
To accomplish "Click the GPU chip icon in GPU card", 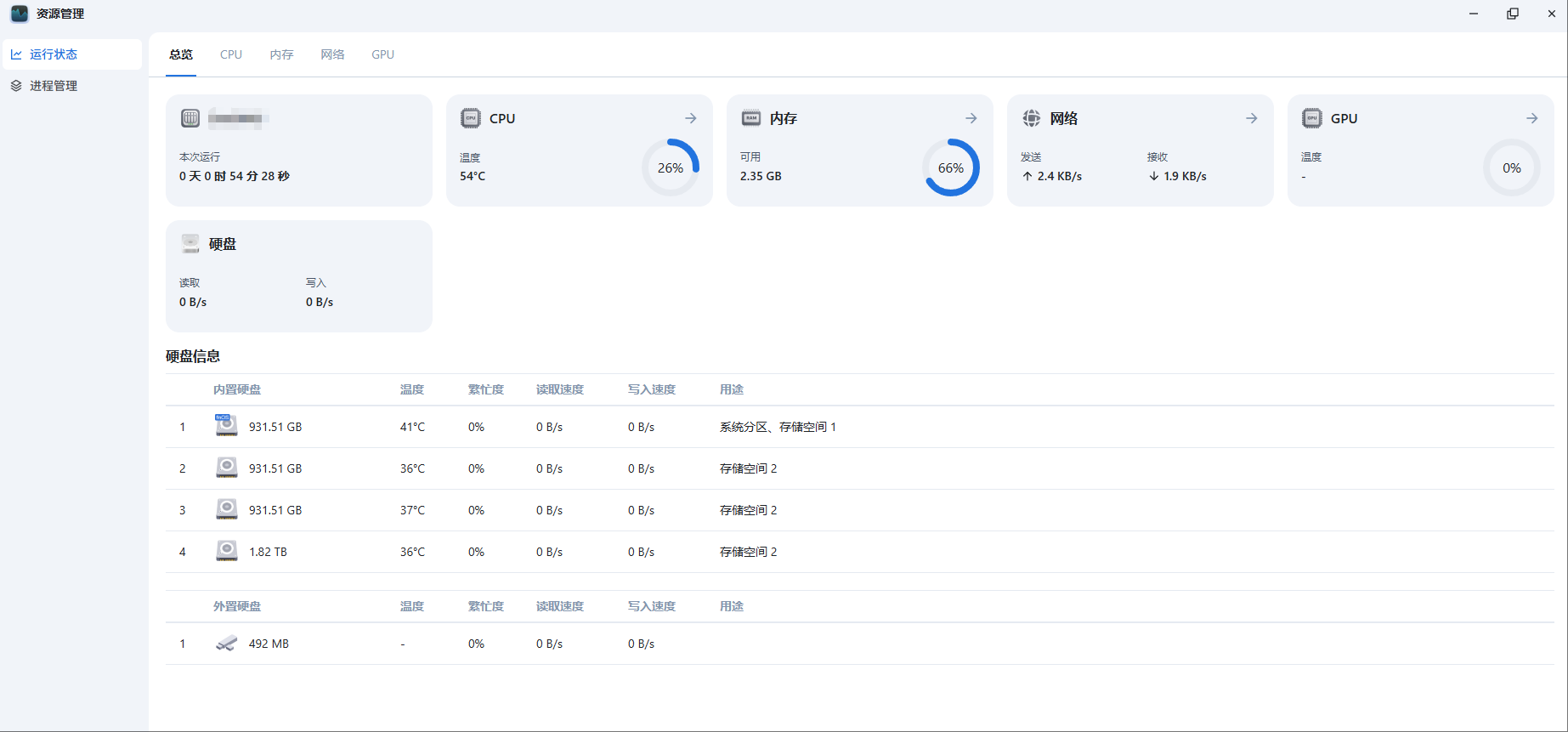I will (x=1312, y=118).
